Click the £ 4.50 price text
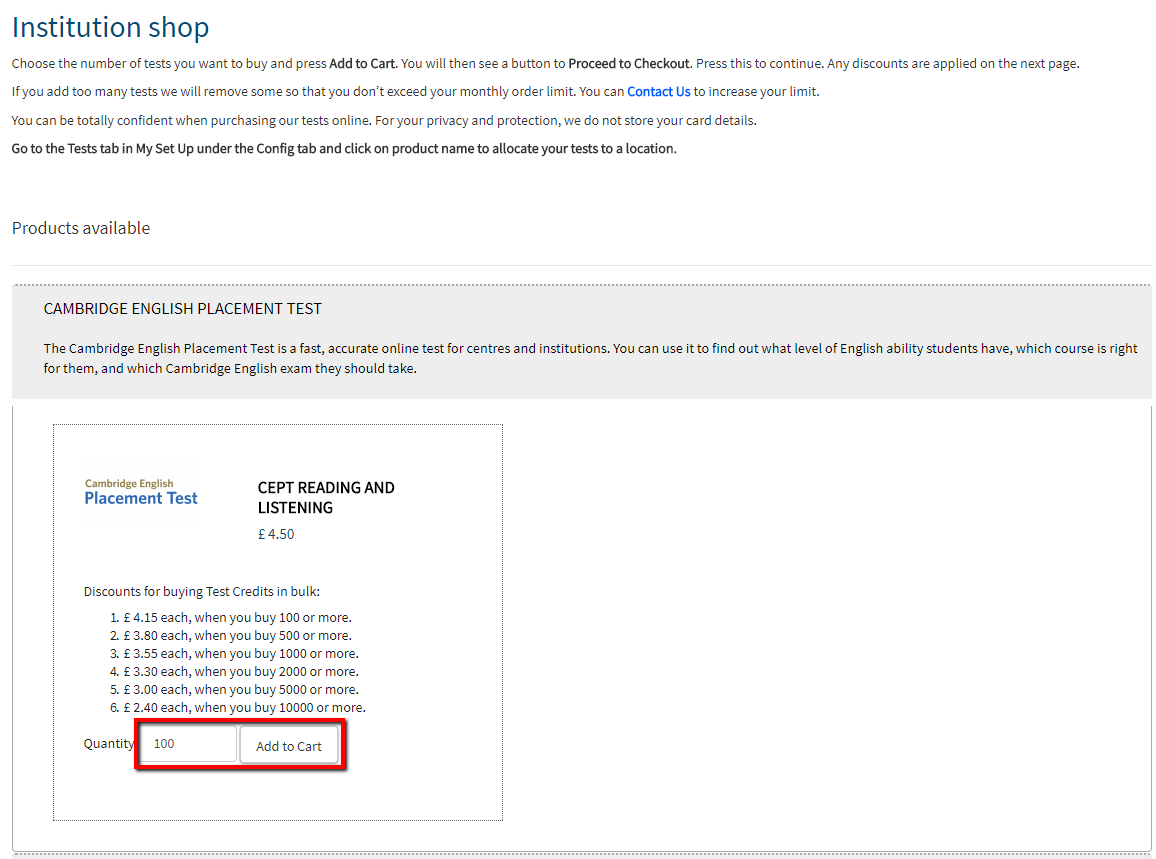This screenshot has width=1156, height=859. (276, 534)
